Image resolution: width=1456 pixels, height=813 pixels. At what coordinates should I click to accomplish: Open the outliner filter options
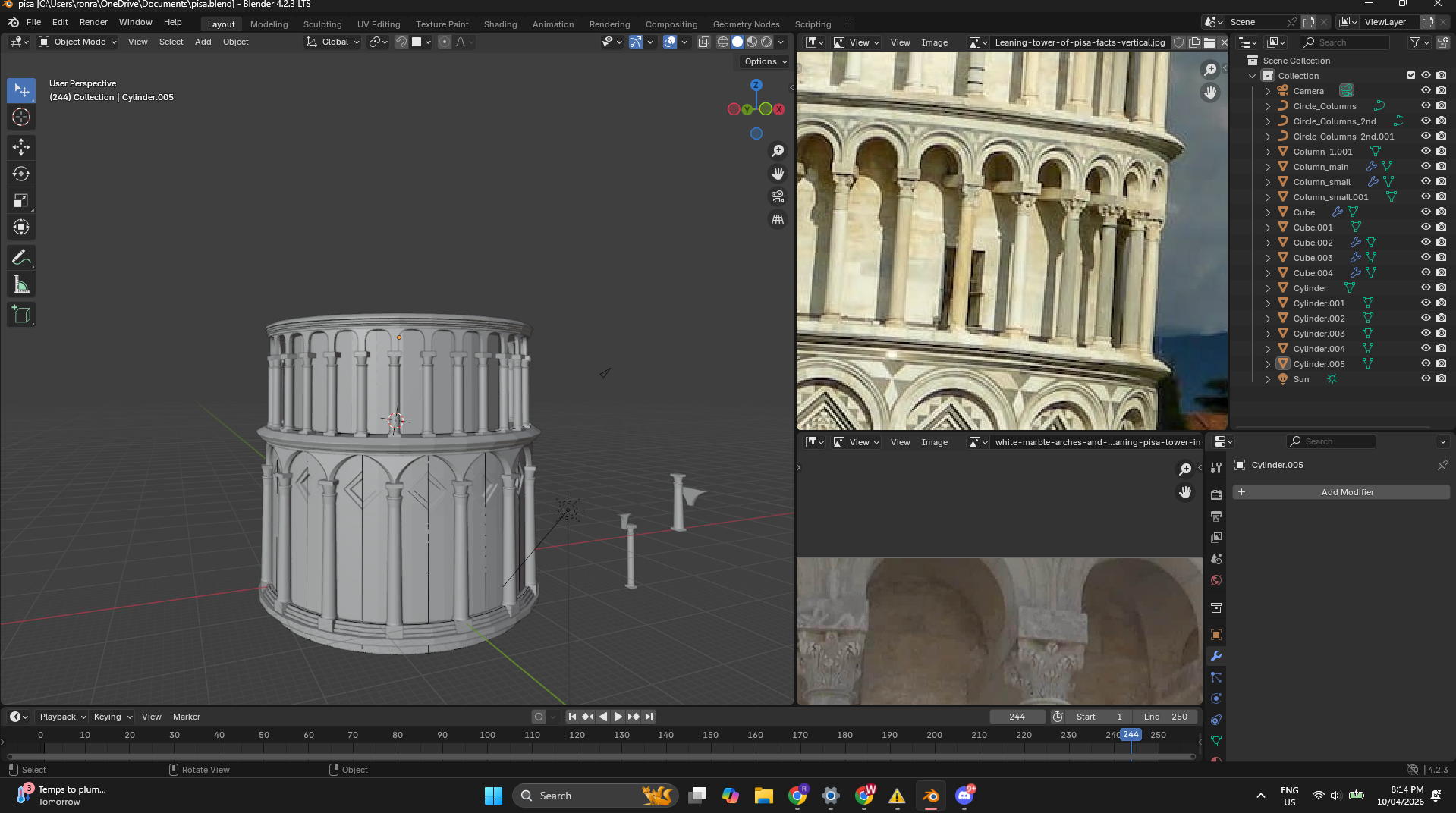point(1418,42)
